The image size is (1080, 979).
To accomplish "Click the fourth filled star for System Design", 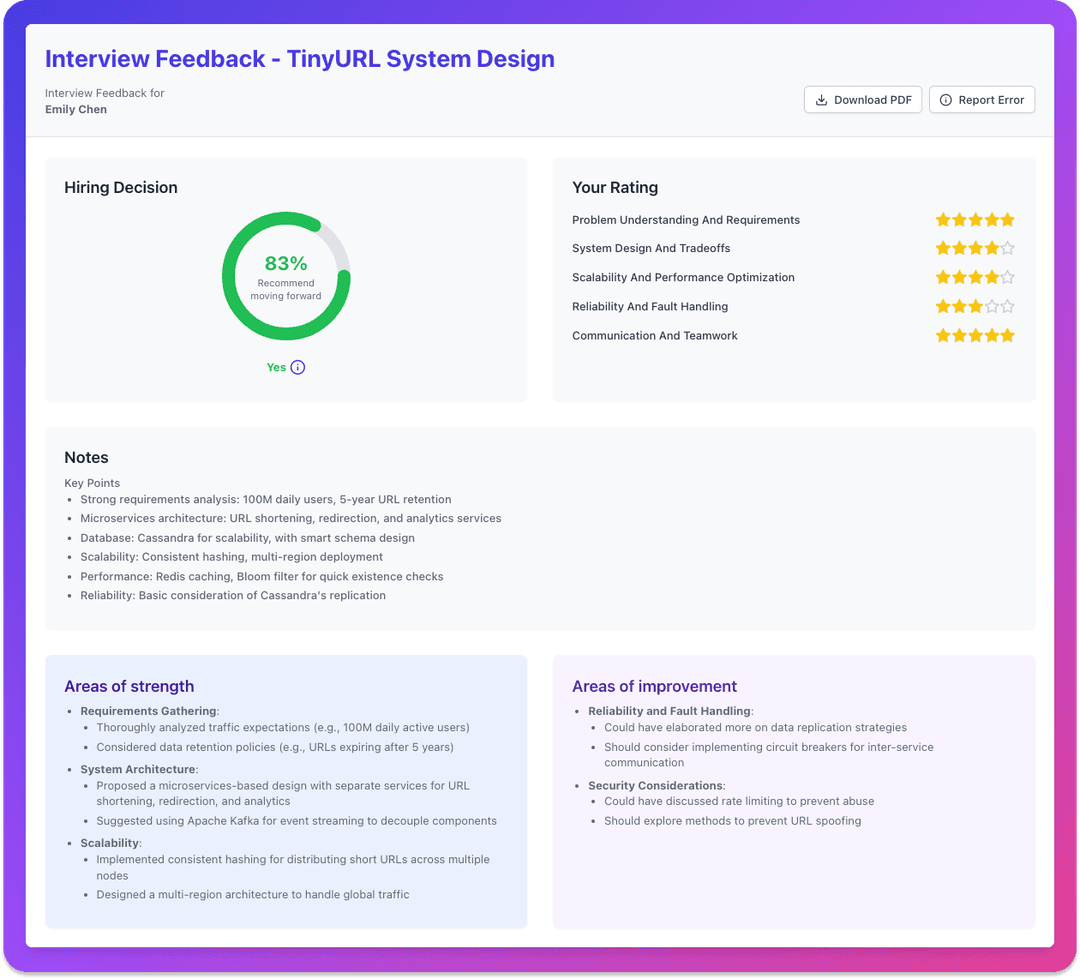I will [991, 248].
